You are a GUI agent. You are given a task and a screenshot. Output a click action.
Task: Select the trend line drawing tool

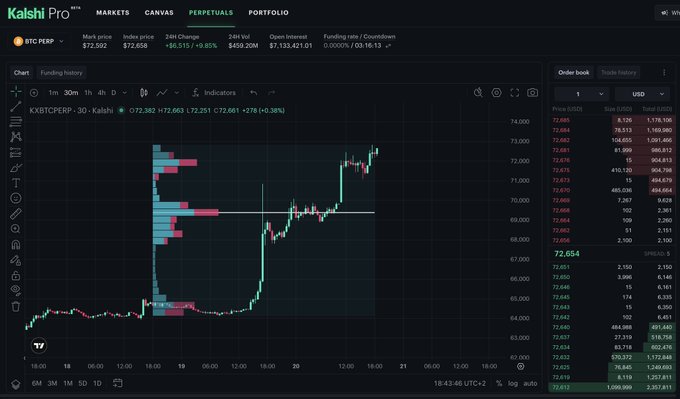coord(16,106)
